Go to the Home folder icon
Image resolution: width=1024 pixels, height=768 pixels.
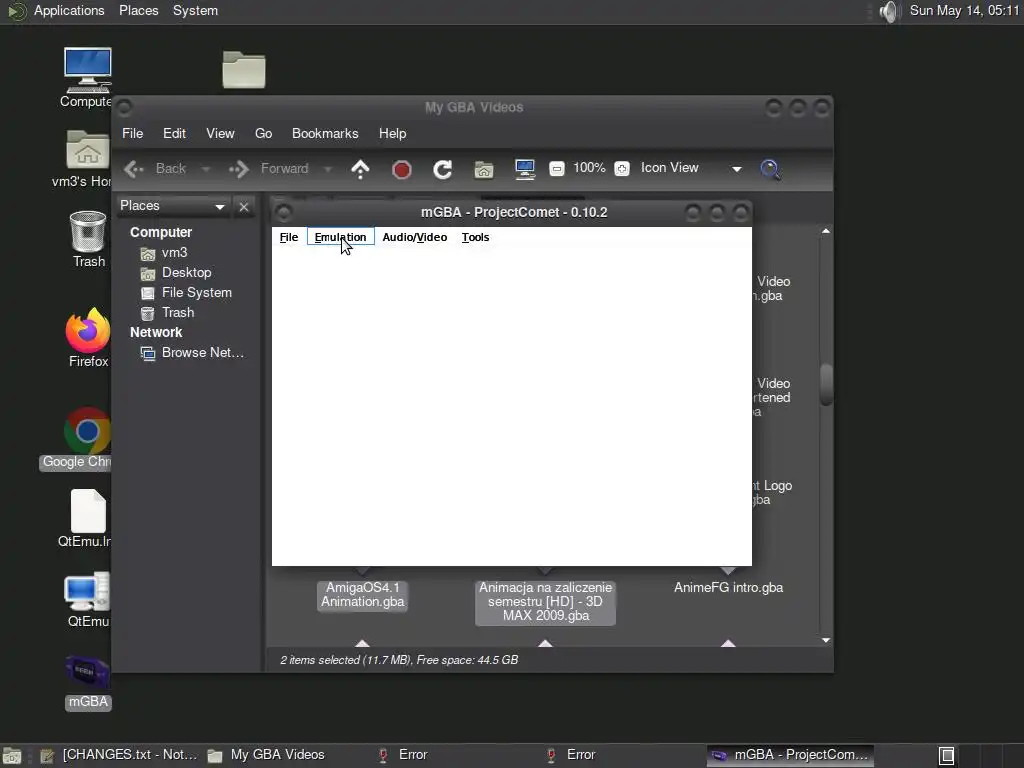coord(484,170)
